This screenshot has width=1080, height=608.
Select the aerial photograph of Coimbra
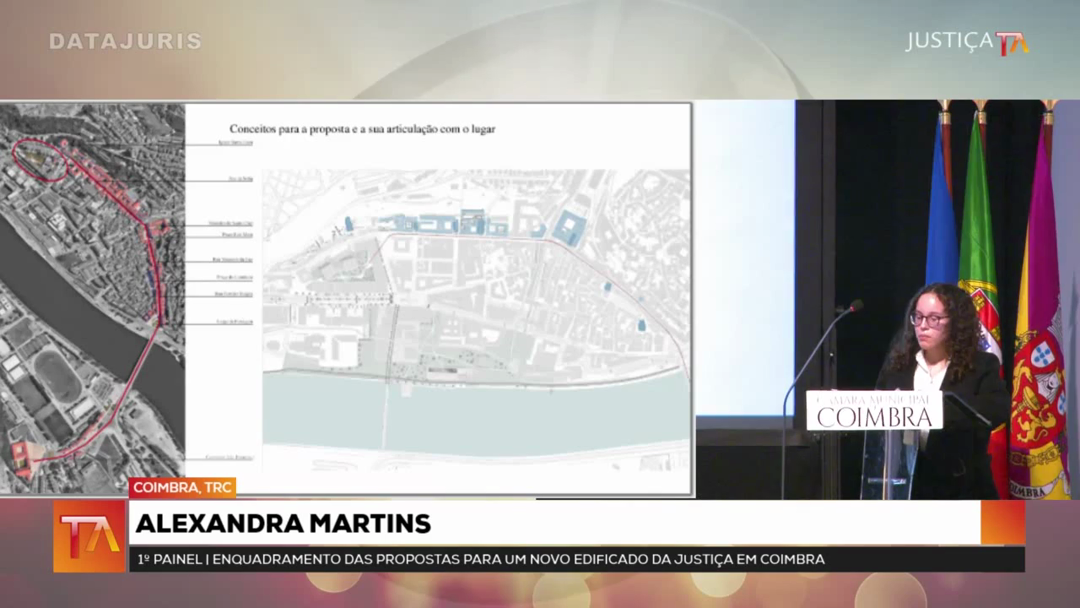pos(92,300)
